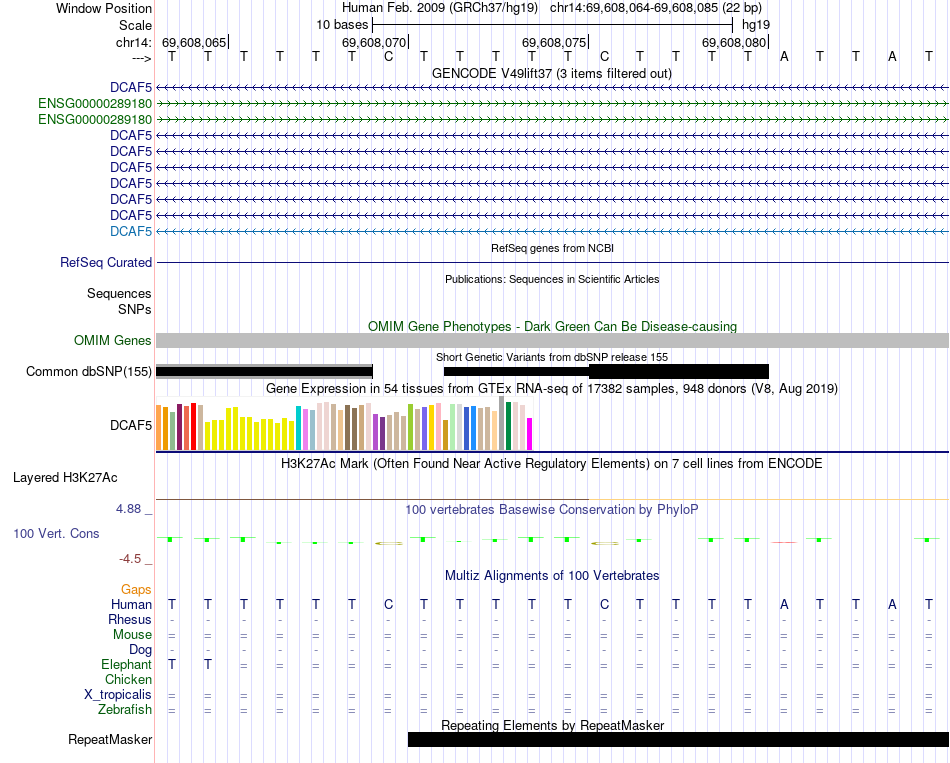Click the gray OMIM Genes bar
Viewport: 950px width, 763px height.
pyautogui.click(x=552, y=340)
